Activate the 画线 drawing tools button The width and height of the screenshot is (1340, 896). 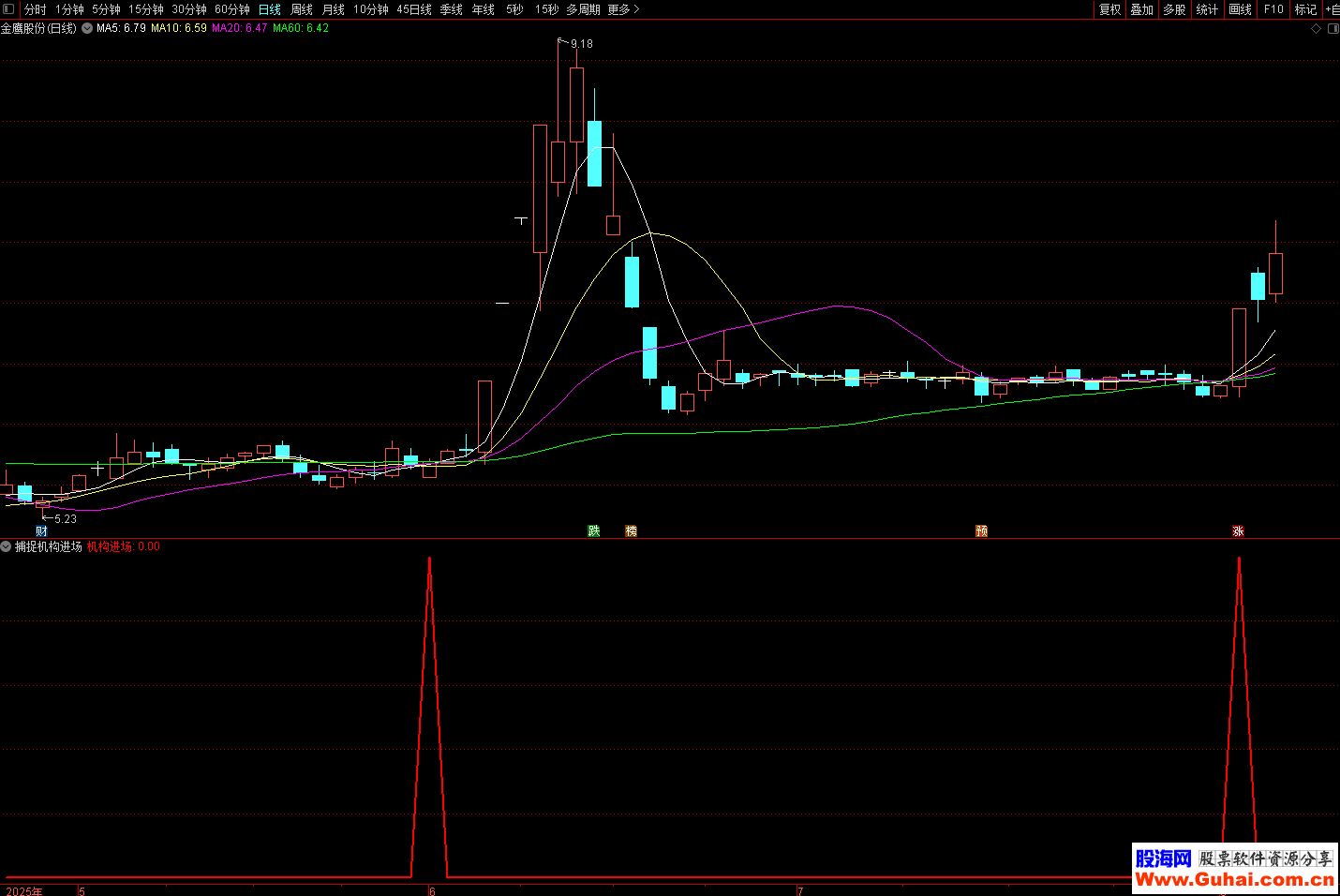[1241, 9]
